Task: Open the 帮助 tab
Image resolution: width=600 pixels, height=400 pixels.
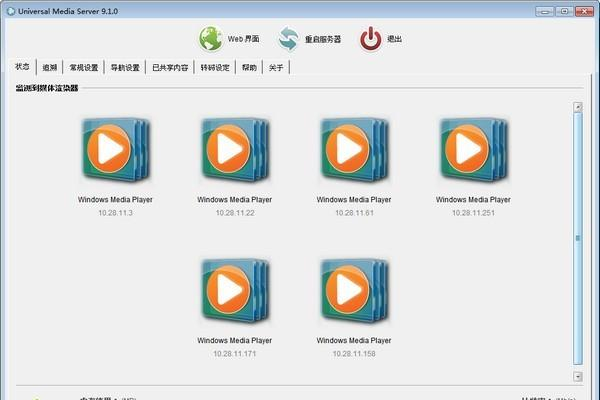Action: (249, 68)
